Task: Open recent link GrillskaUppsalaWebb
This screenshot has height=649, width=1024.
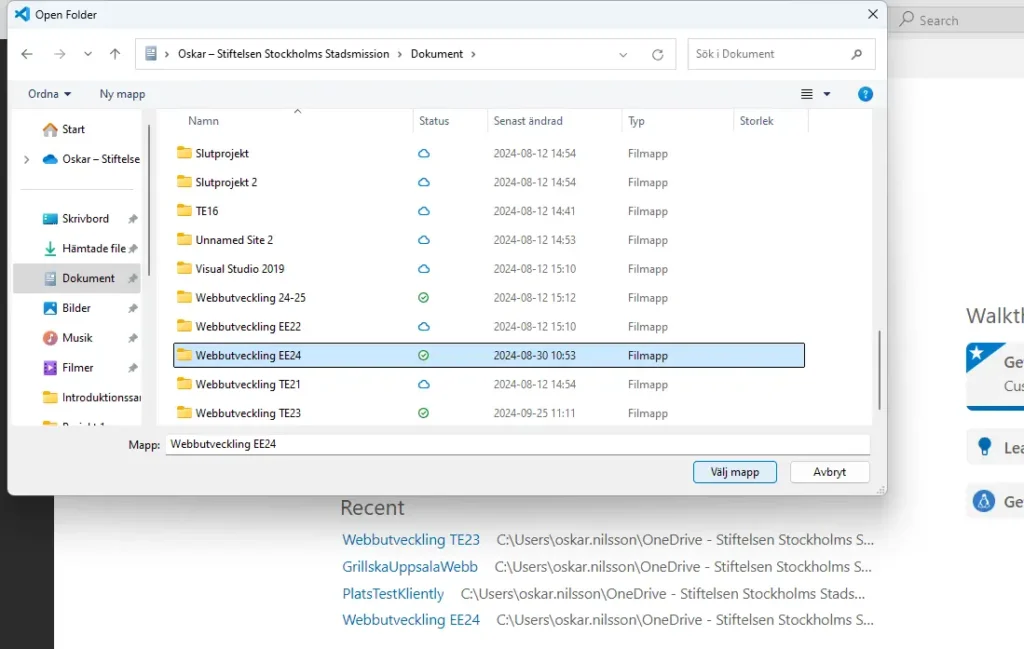Action: click(410, 566)
